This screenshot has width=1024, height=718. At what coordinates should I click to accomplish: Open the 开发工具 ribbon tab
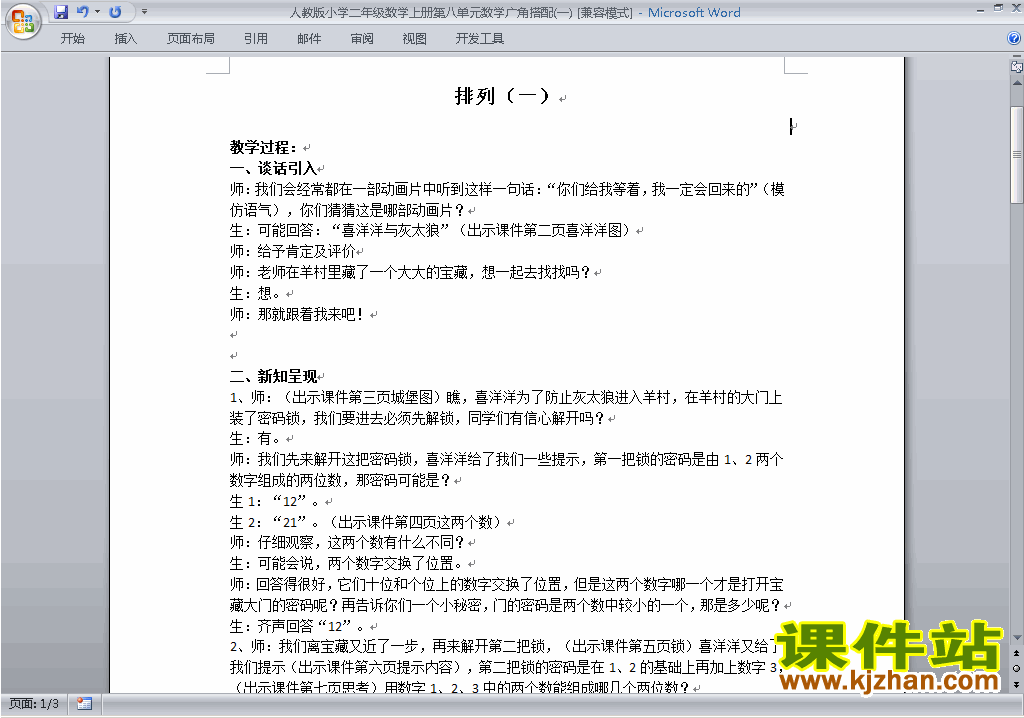point(480,39)
